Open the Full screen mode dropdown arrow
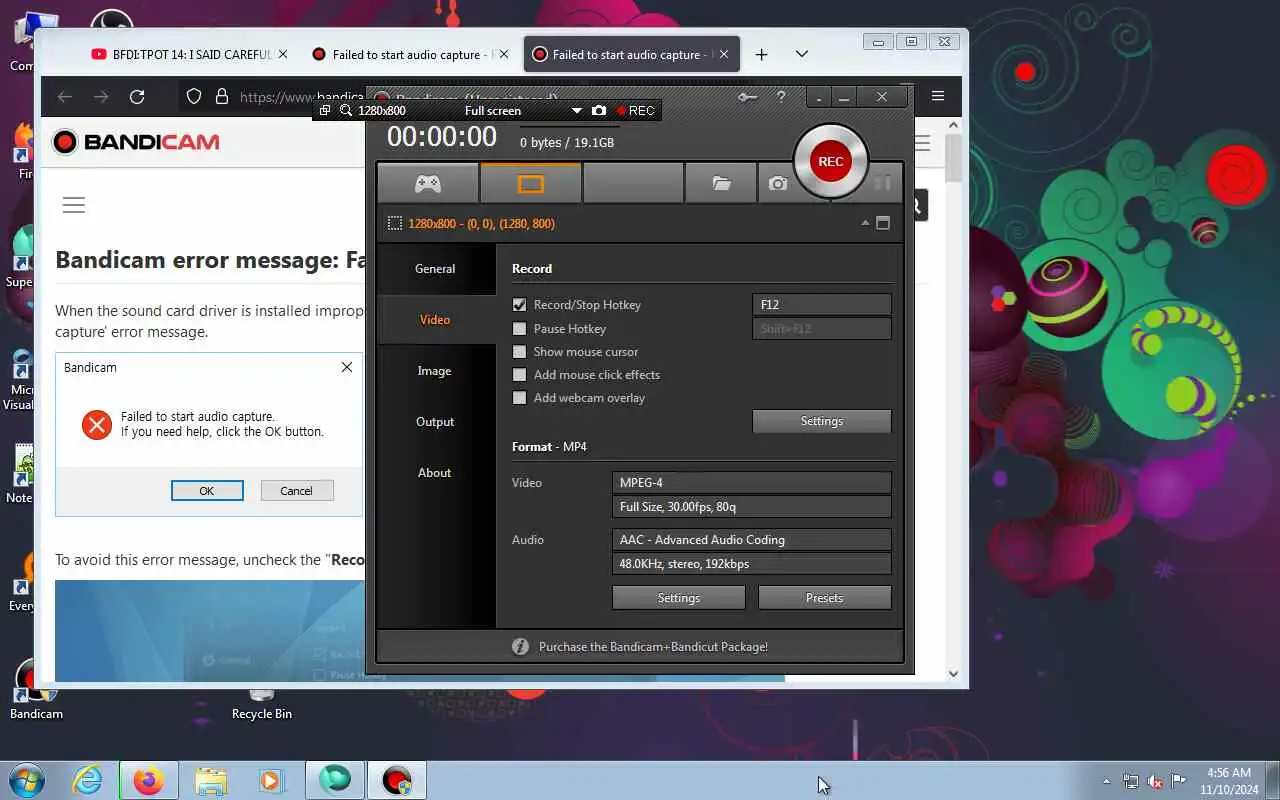 [x=576, y=111]
